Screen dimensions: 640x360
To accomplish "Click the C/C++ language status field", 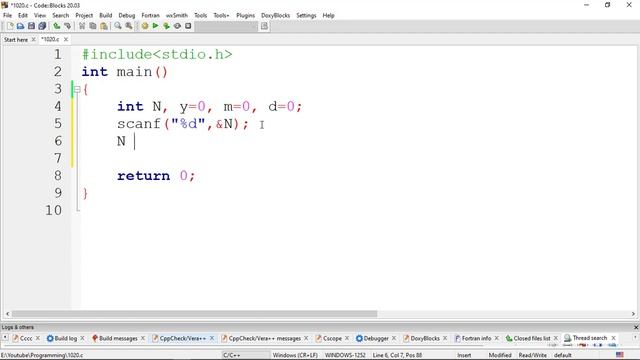I will [x=231, y=356].
